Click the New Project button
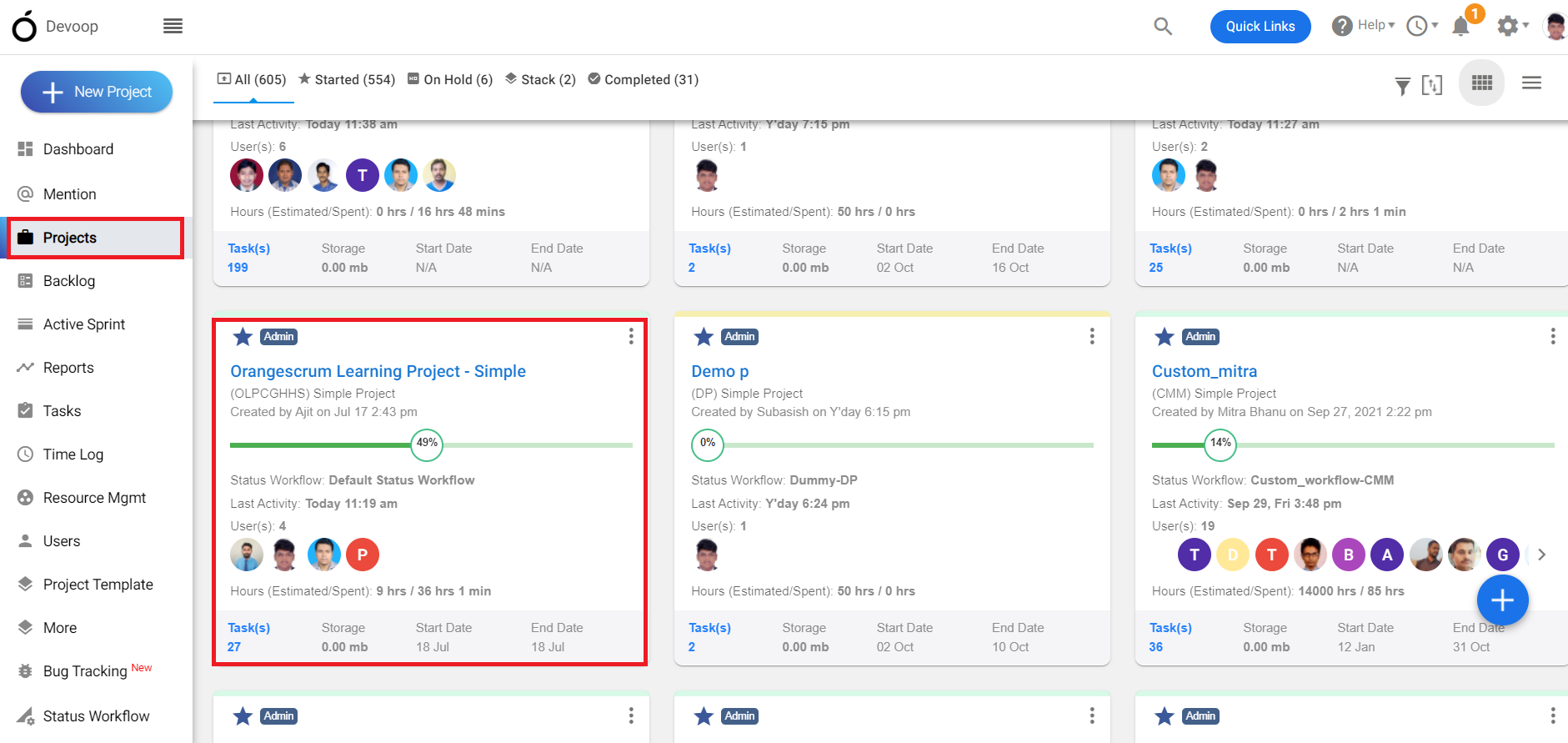The height and width of the screenshot is (743, 1568). tap(97, 92)
